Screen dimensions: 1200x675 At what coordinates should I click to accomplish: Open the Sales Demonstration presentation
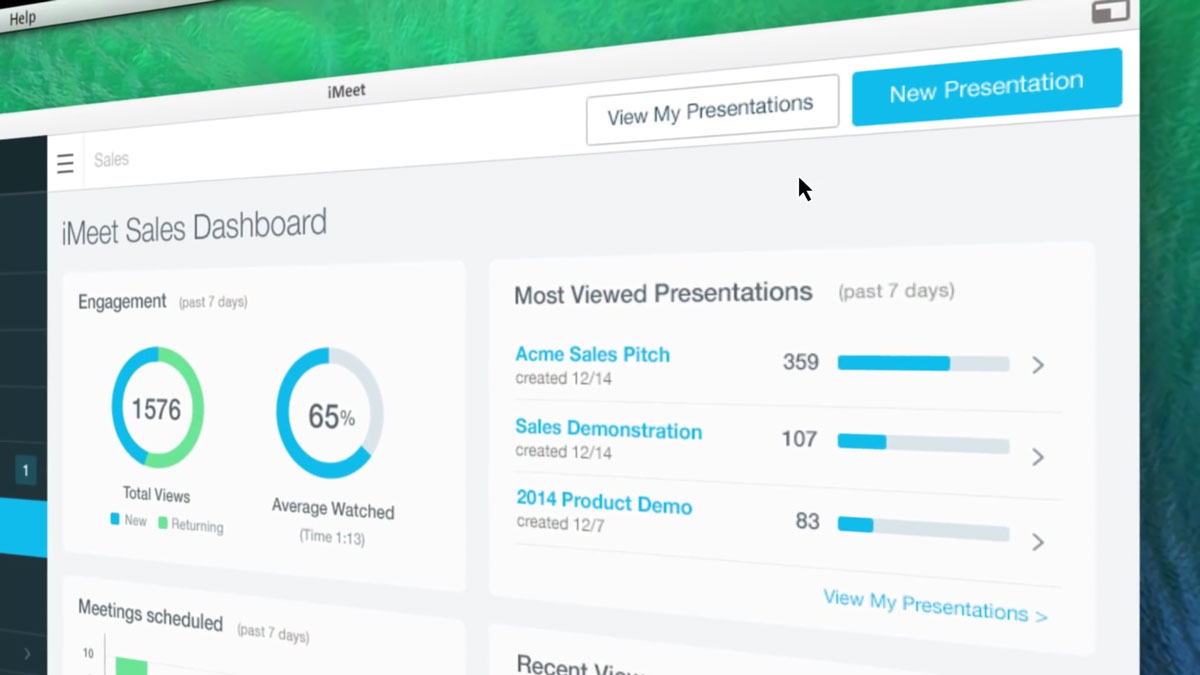(608, 430)
